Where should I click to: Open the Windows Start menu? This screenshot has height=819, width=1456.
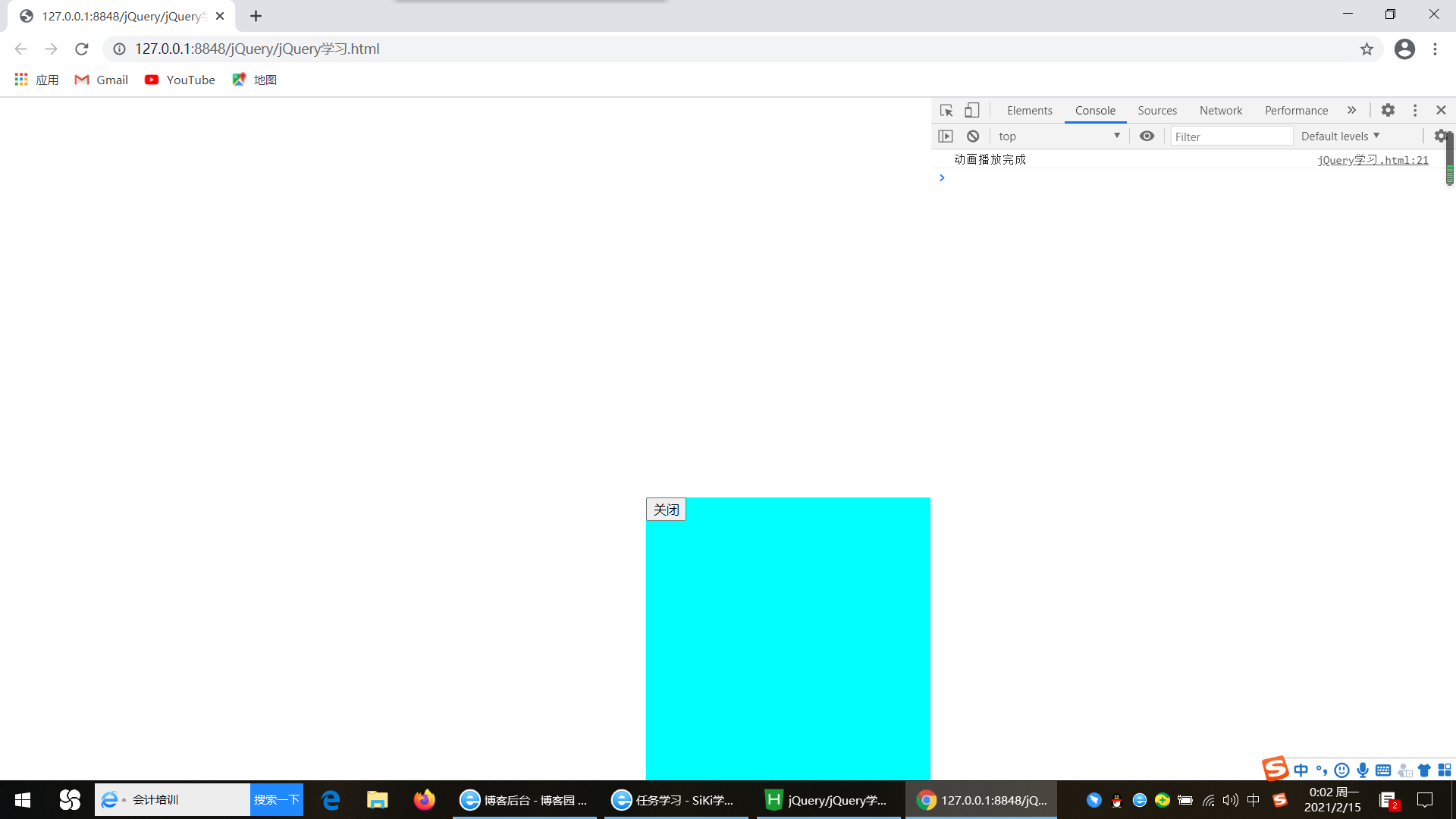23,800
